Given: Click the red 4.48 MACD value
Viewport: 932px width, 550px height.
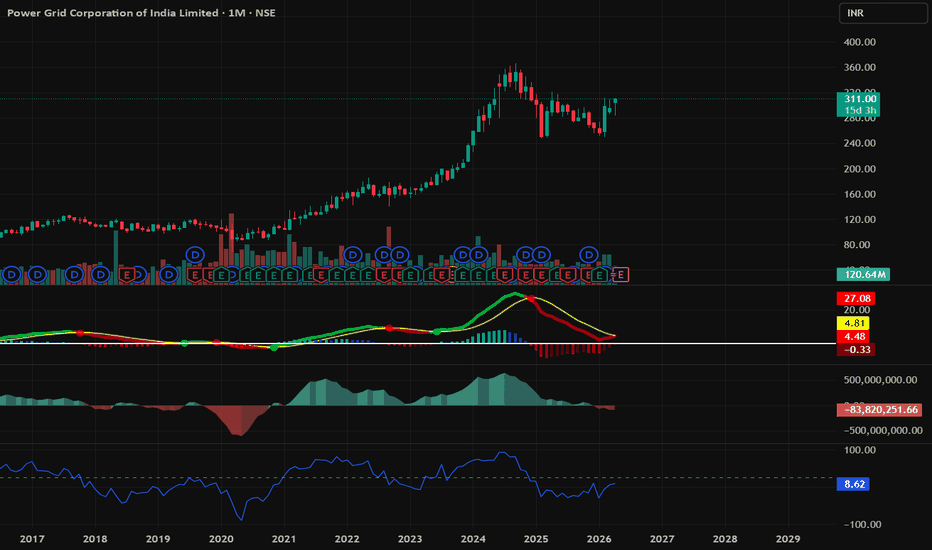Looking at the screenshot, I should coord(854,337).
